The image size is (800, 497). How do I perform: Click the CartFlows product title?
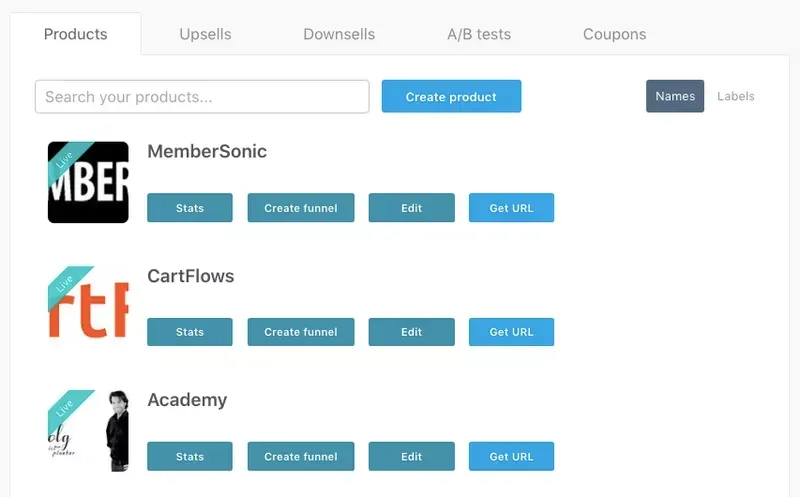(x=191, y=276)
